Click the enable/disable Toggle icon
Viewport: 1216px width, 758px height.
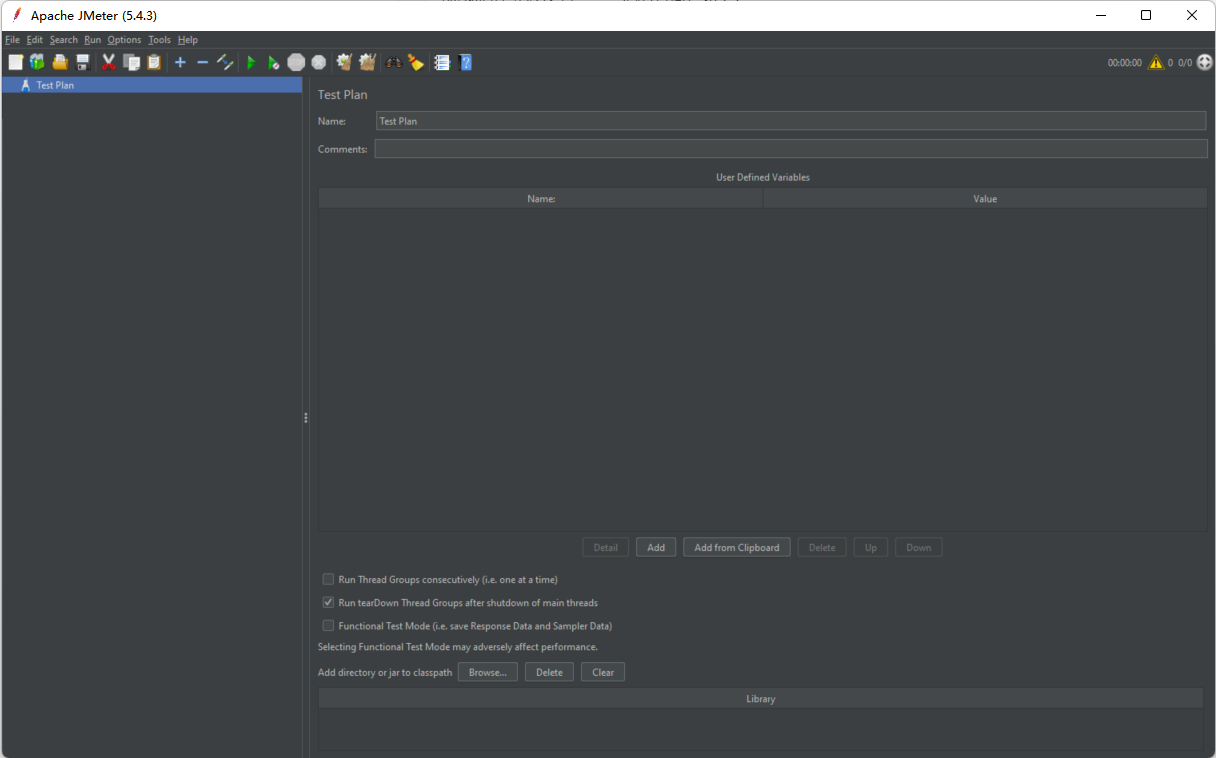coord(225,62)
